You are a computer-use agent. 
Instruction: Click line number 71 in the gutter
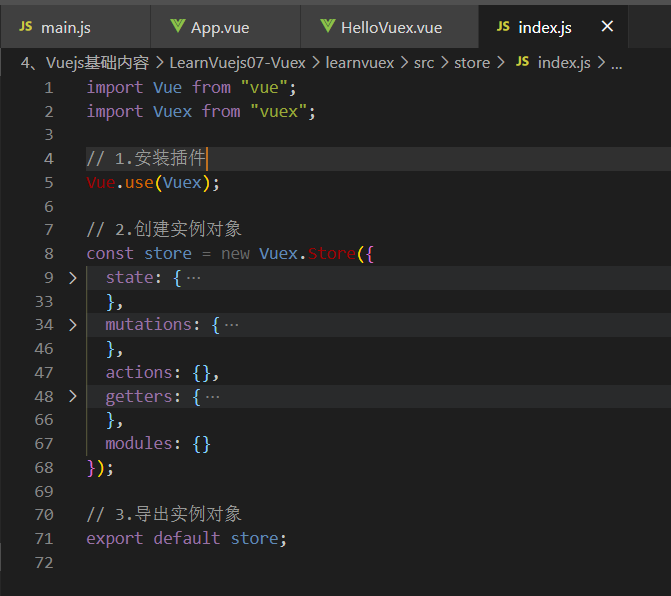pyautogui.click(x=43, y=538)
